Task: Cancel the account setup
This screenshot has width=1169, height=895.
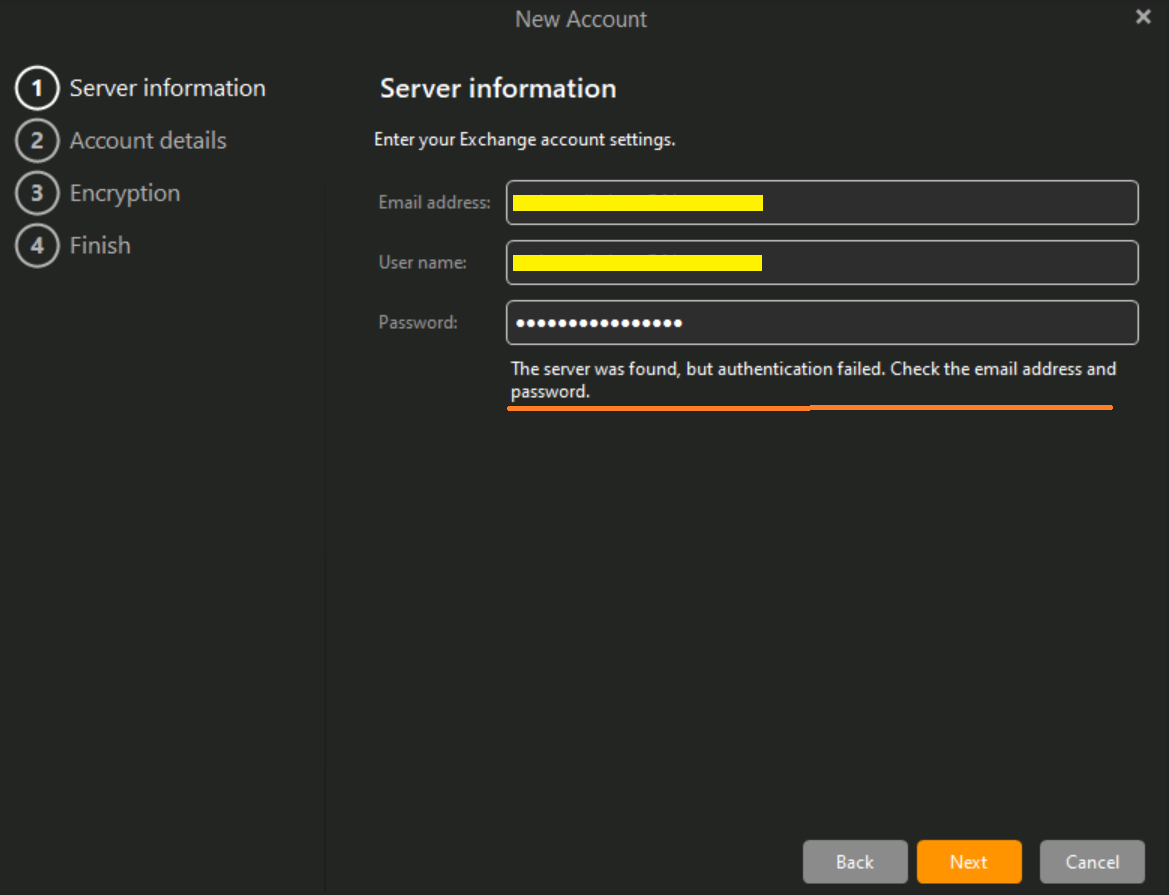Action: tap(1091, 862)
